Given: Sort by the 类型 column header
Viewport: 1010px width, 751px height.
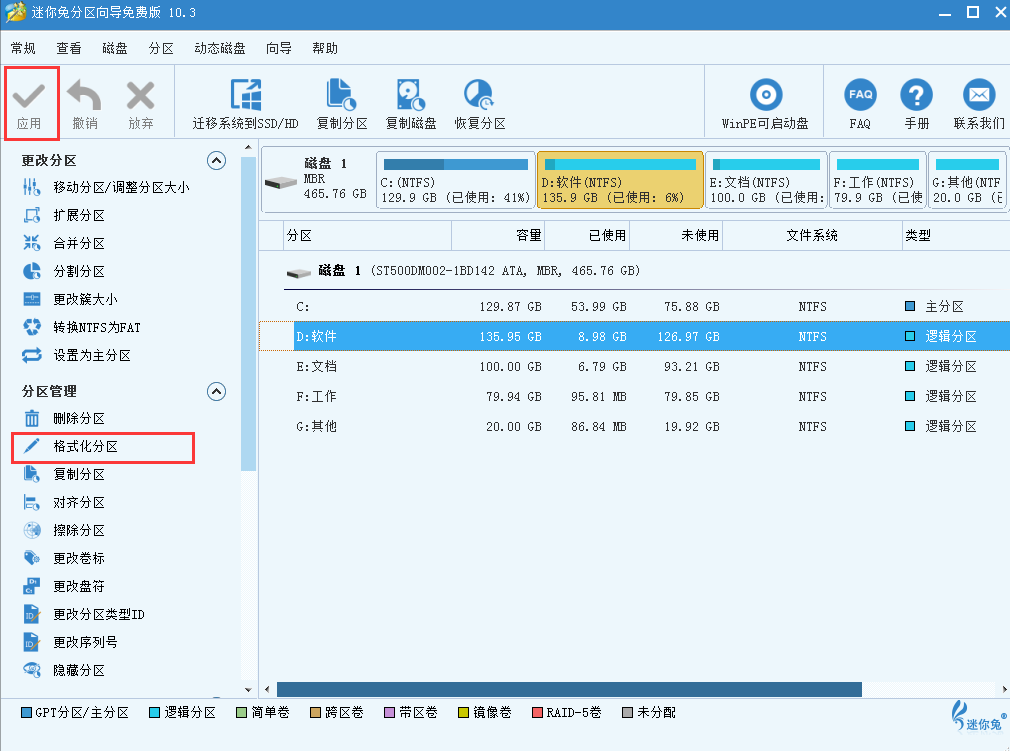Looking at the screenshot, I should (956, 236).
